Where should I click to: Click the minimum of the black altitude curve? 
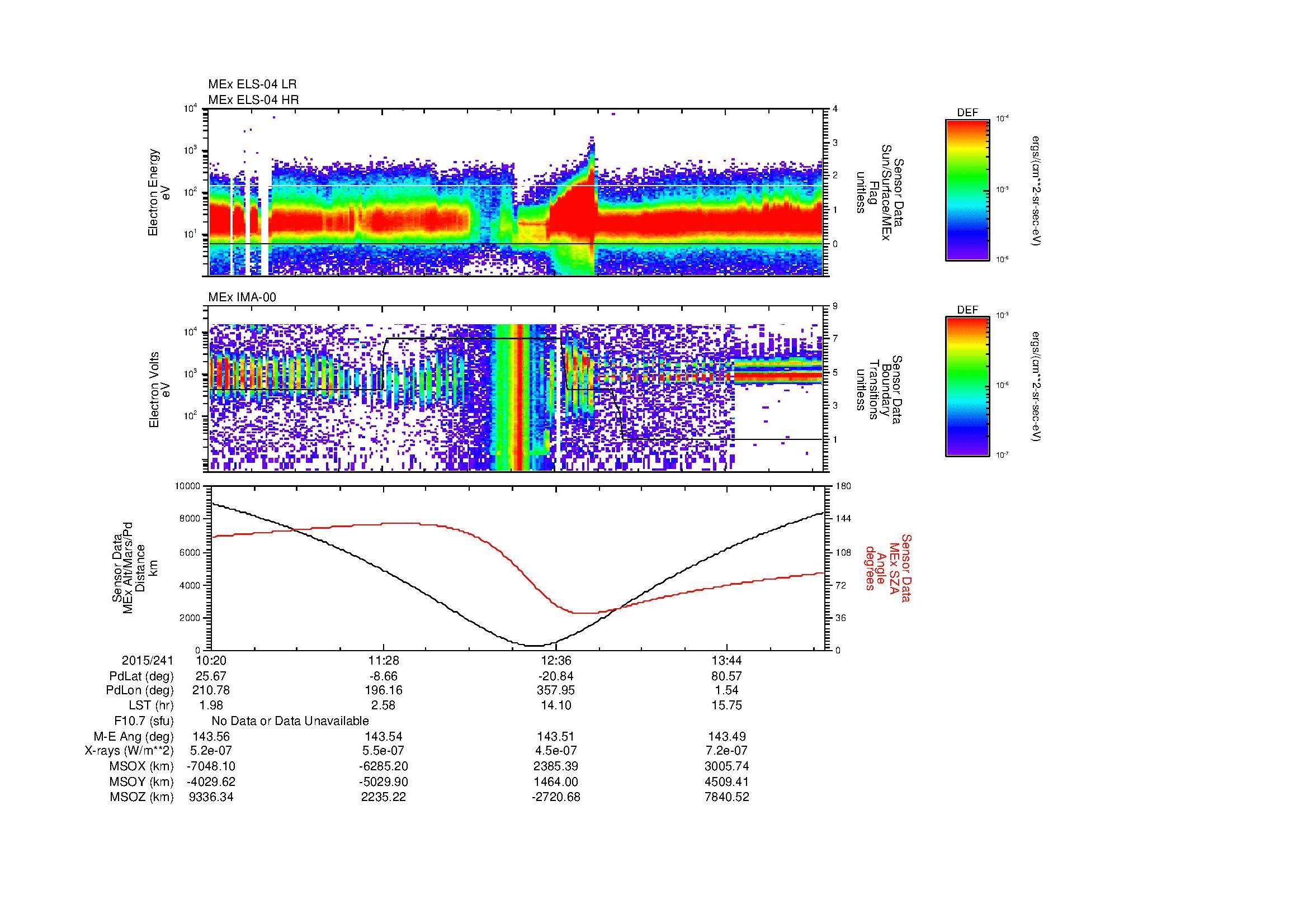pos(533,646)
